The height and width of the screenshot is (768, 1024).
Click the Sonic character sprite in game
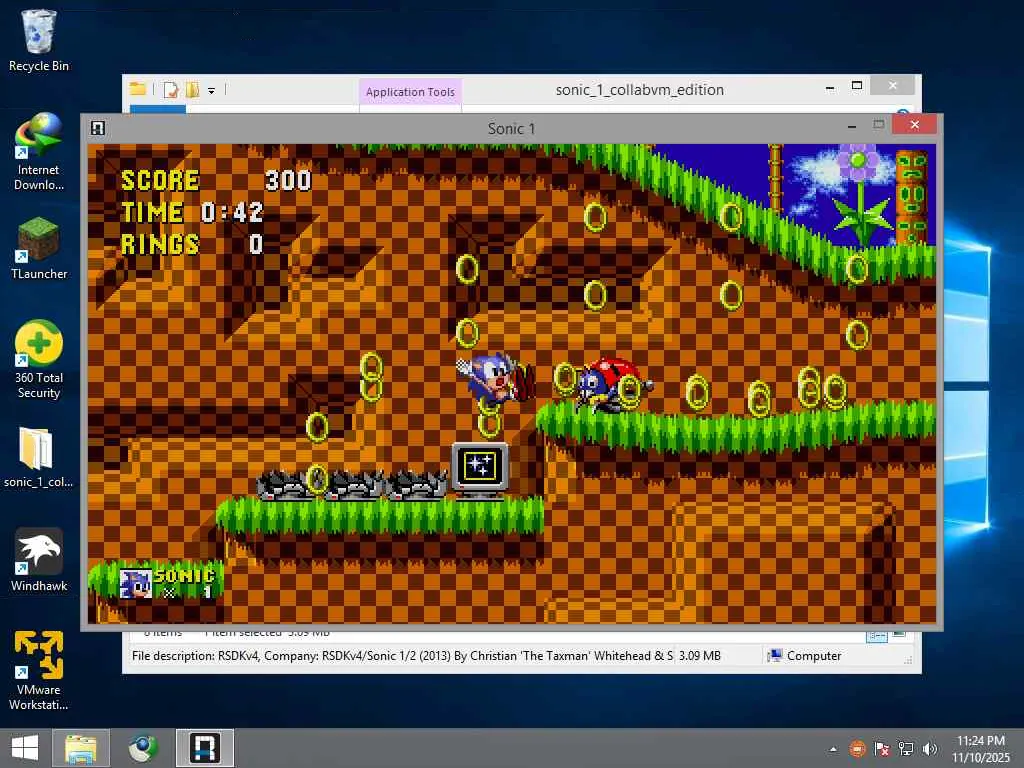(x=494, y=380)
